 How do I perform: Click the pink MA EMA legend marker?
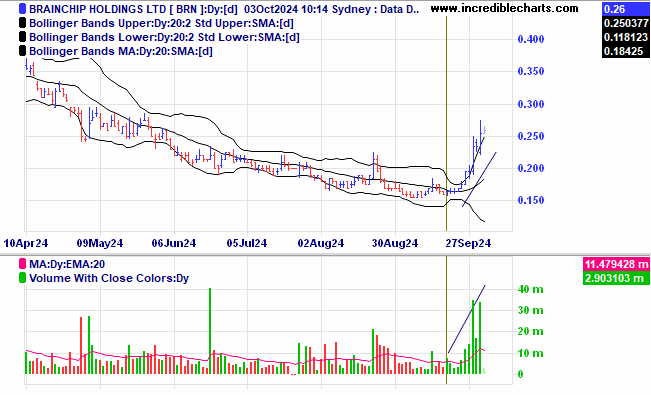(x=22, y=264)
